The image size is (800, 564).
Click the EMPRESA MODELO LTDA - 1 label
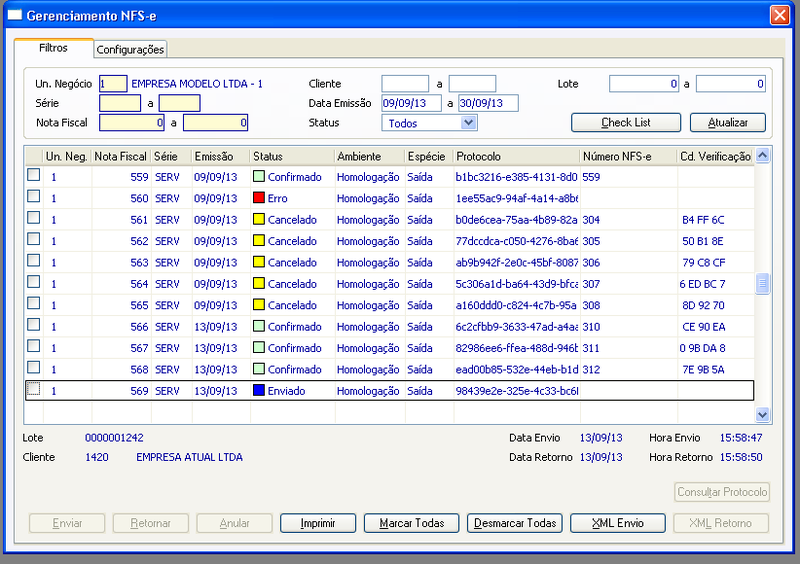[197, 84]
